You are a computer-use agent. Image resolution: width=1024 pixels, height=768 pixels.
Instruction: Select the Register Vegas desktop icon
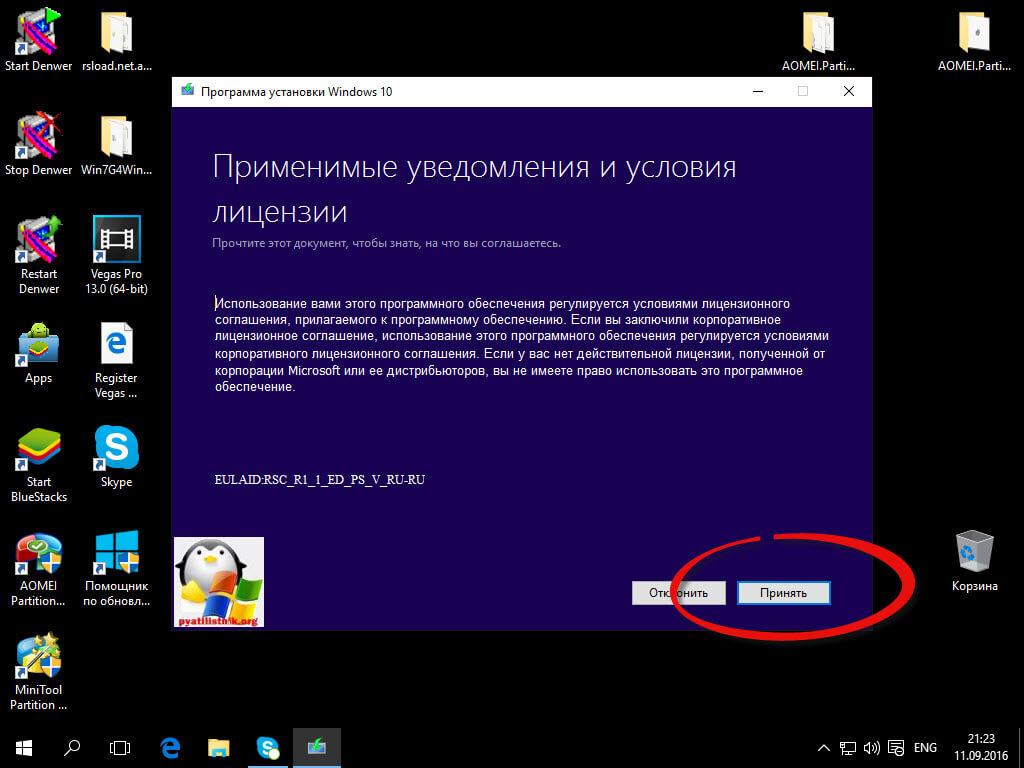pyautogui.click(x=116, y=360)
